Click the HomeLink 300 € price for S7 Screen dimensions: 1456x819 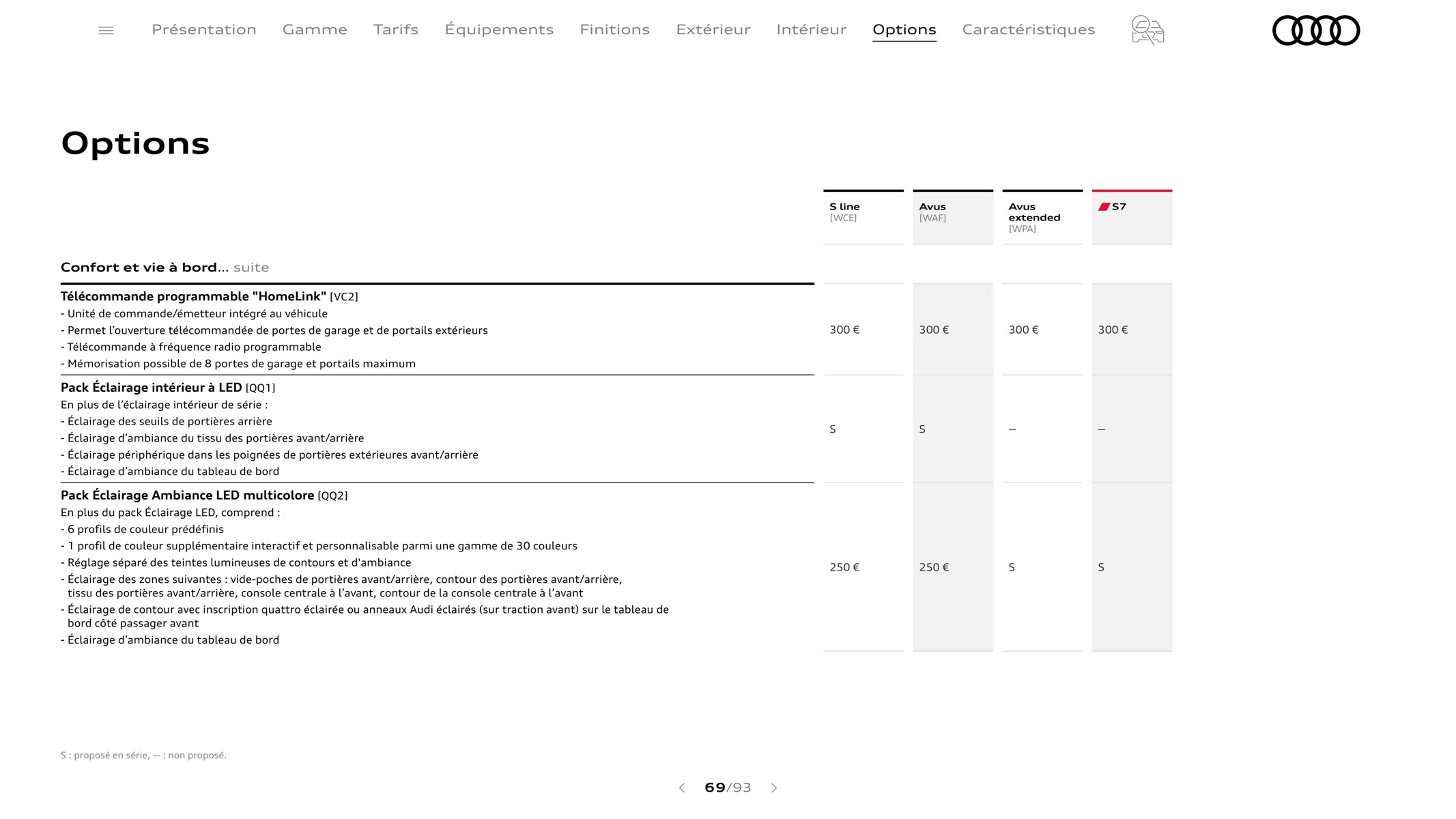pyautogui.click(x=1113, y=330)
